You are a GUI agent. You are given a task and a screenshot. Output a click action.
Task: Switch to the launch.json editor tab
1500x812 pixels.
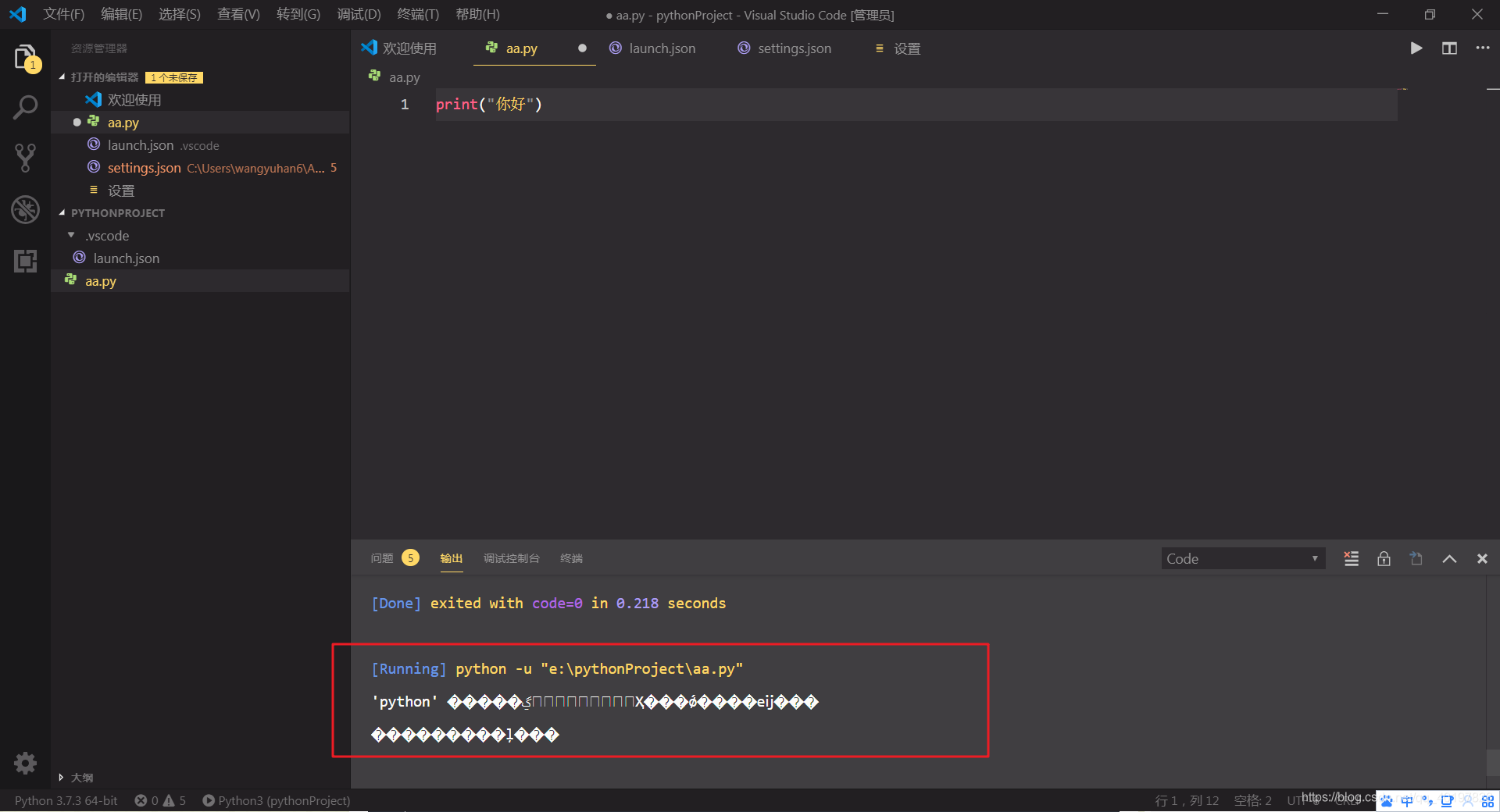(662, 48)
